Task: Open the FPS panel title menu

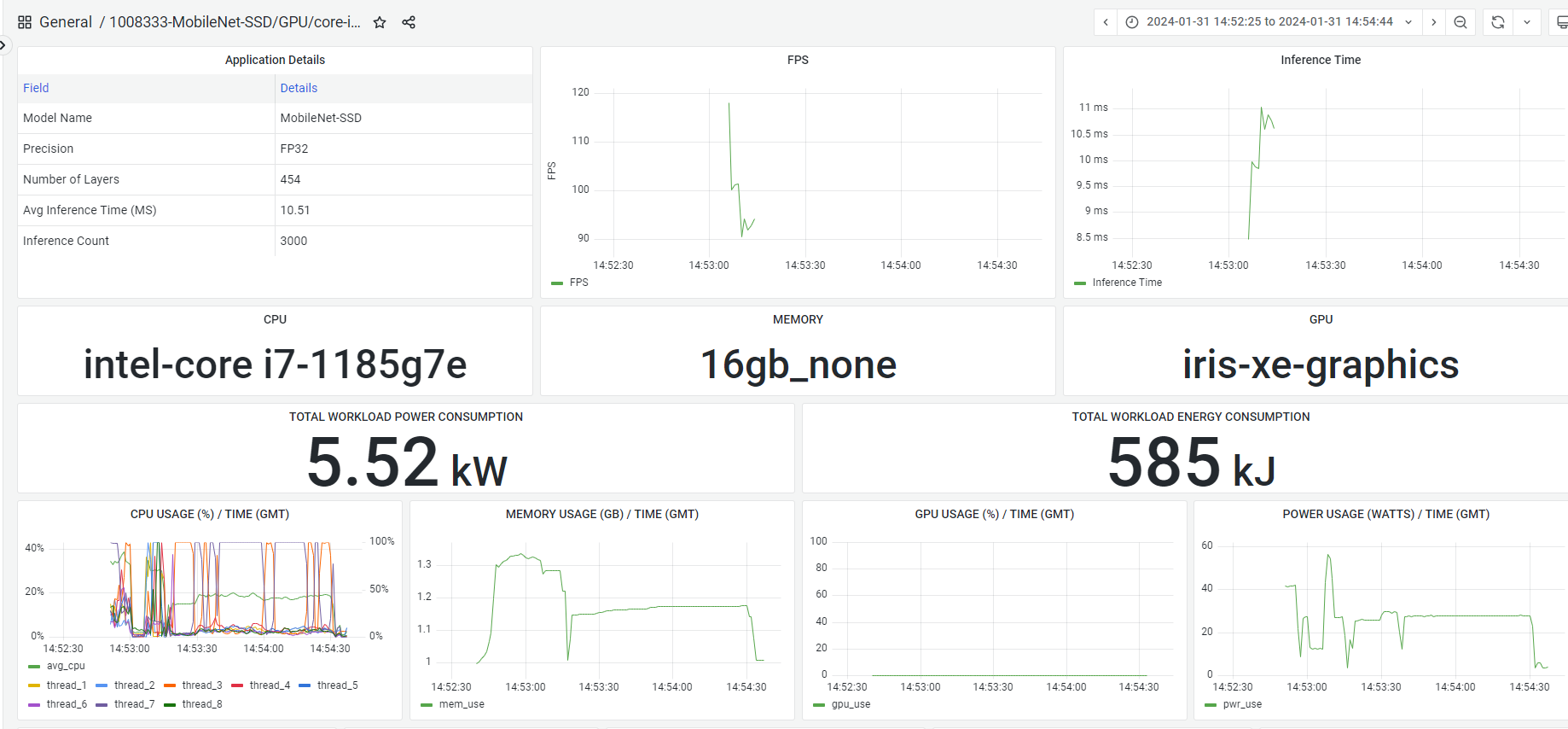Action: click(797, 60)
